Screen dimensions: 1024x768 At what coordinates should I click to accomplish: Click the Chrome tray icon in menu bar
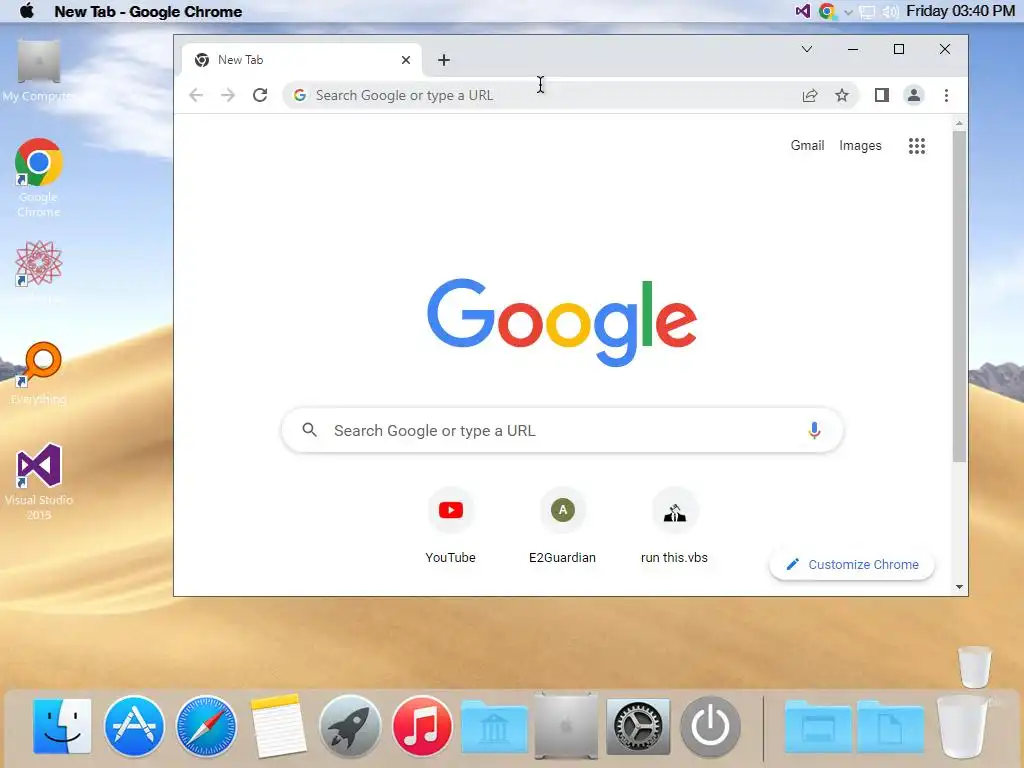[827, 11]
